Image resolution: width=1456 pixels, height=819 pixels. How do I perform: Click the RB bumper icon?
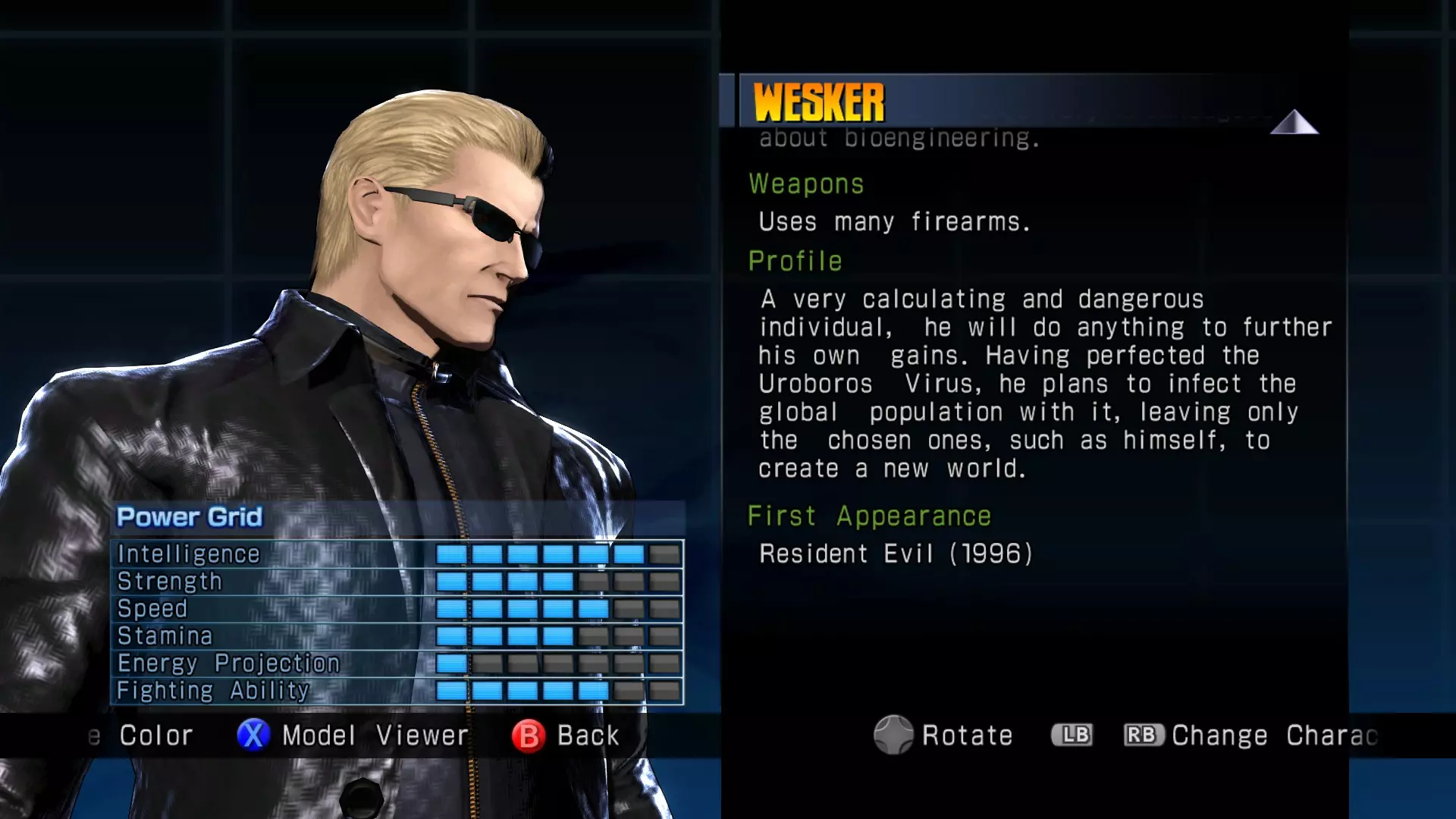pos(1144,735)
